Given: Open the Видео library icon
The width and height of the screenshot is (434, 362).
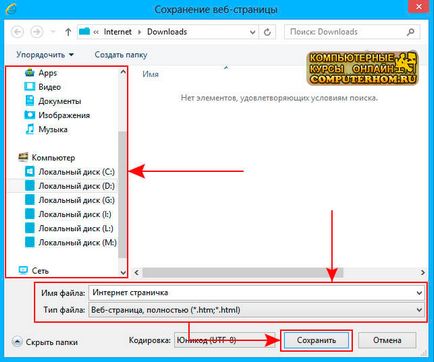Looking at the screenshot, I should [x=30, y=87].
